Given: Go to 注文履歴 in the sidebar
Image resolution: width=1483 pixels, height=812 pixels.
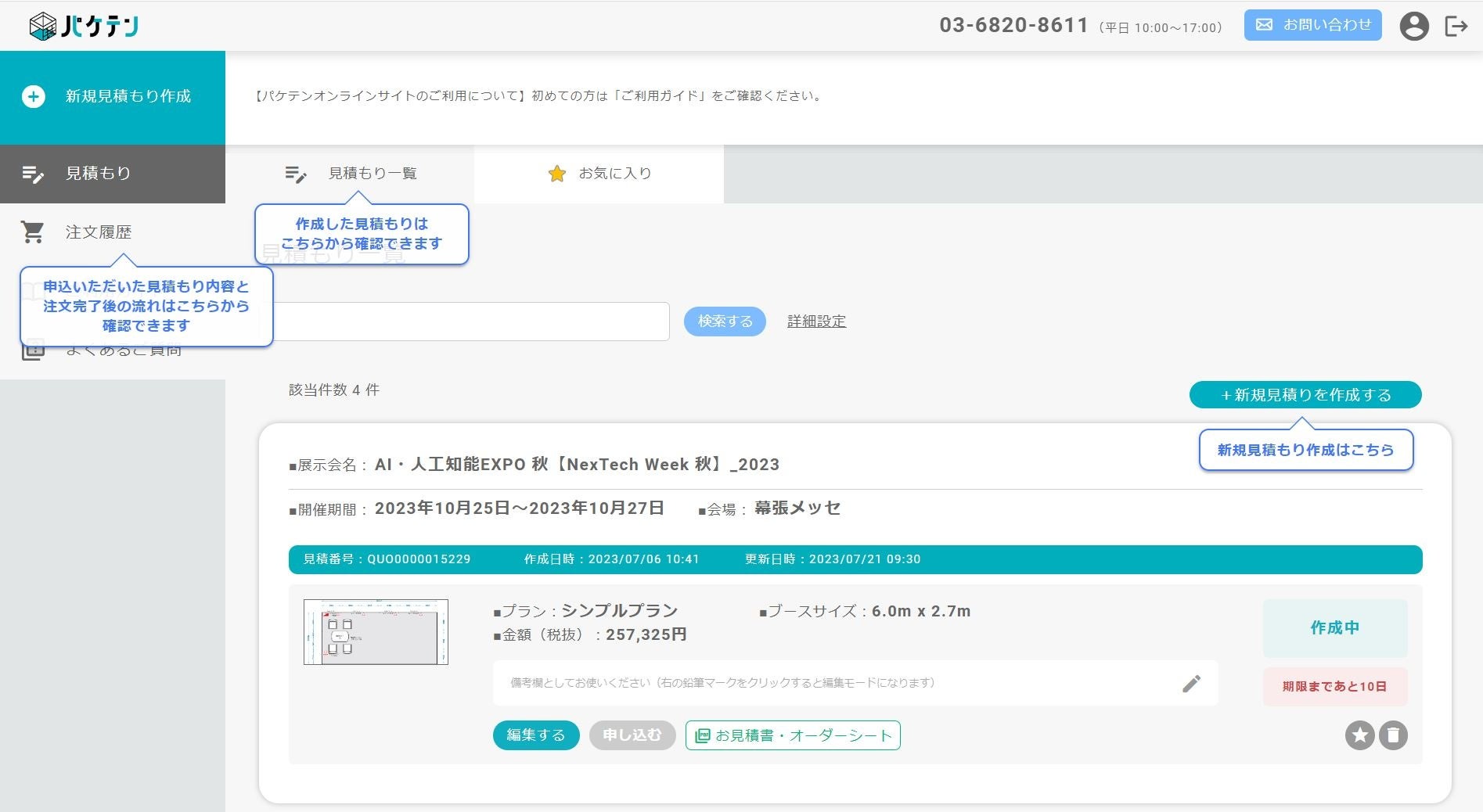Looking at the screenshot, I should pos(113,232).
